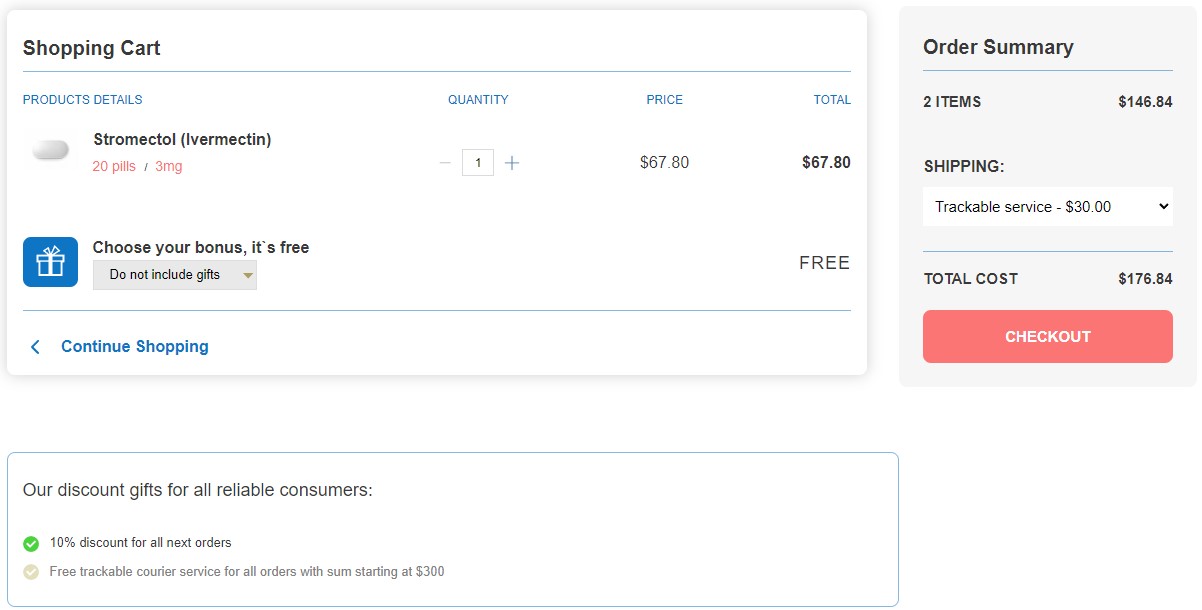
Task: Click the left chevron beside Continue Shopping
Action: [x=36, y=347]
